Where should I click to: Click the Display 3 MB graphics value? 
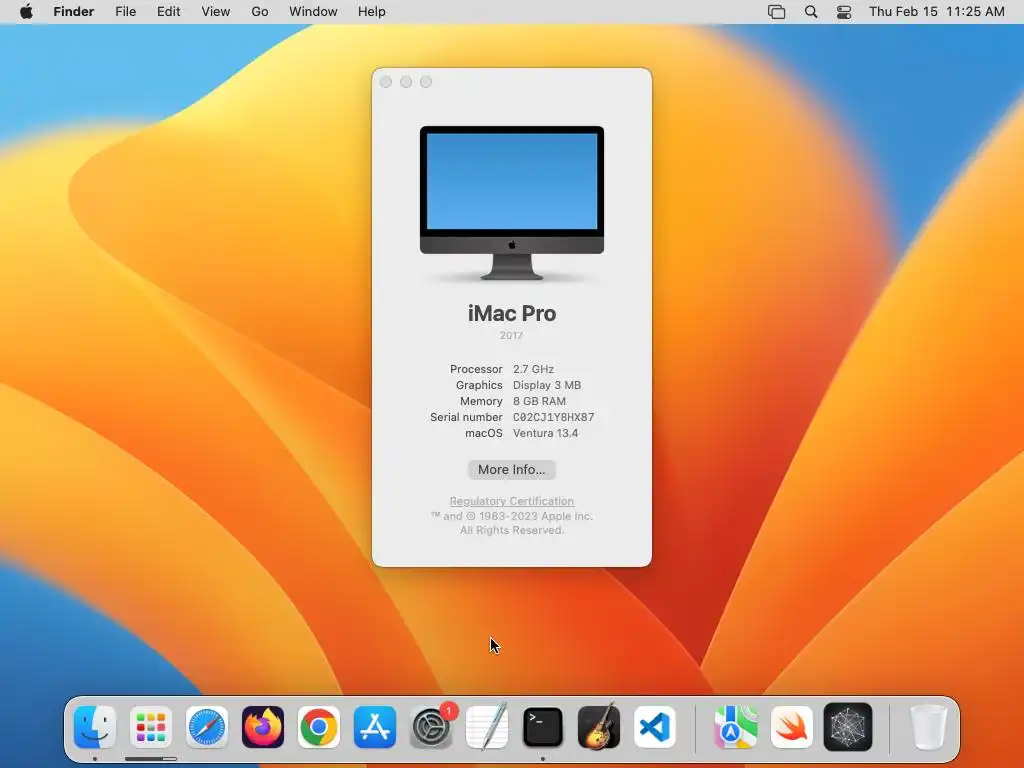pyautogui.click(x=547, y=385)
